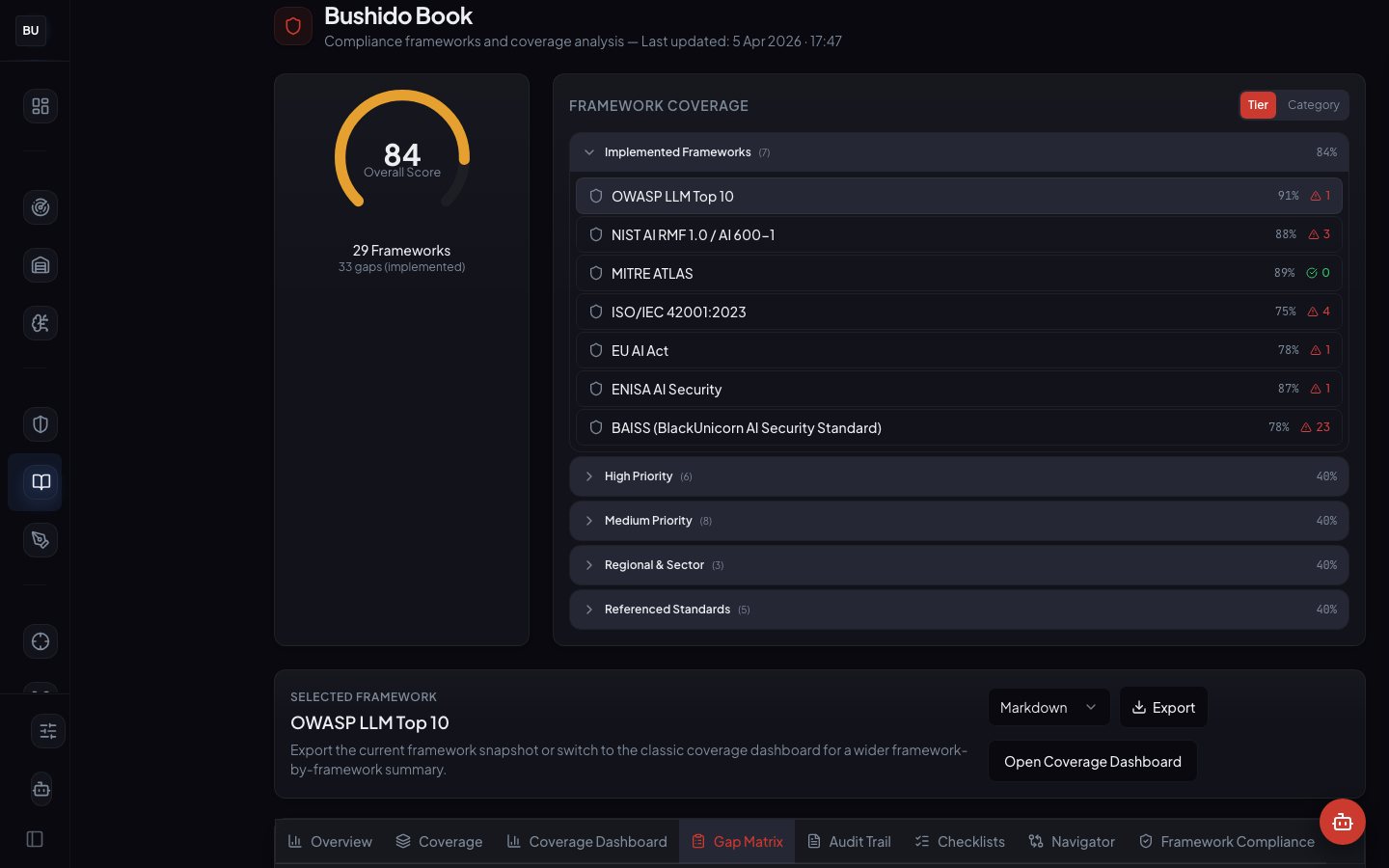
Task: Click the 78% coverage value on EU AI Act row
Action: [x=1289, y=350]
